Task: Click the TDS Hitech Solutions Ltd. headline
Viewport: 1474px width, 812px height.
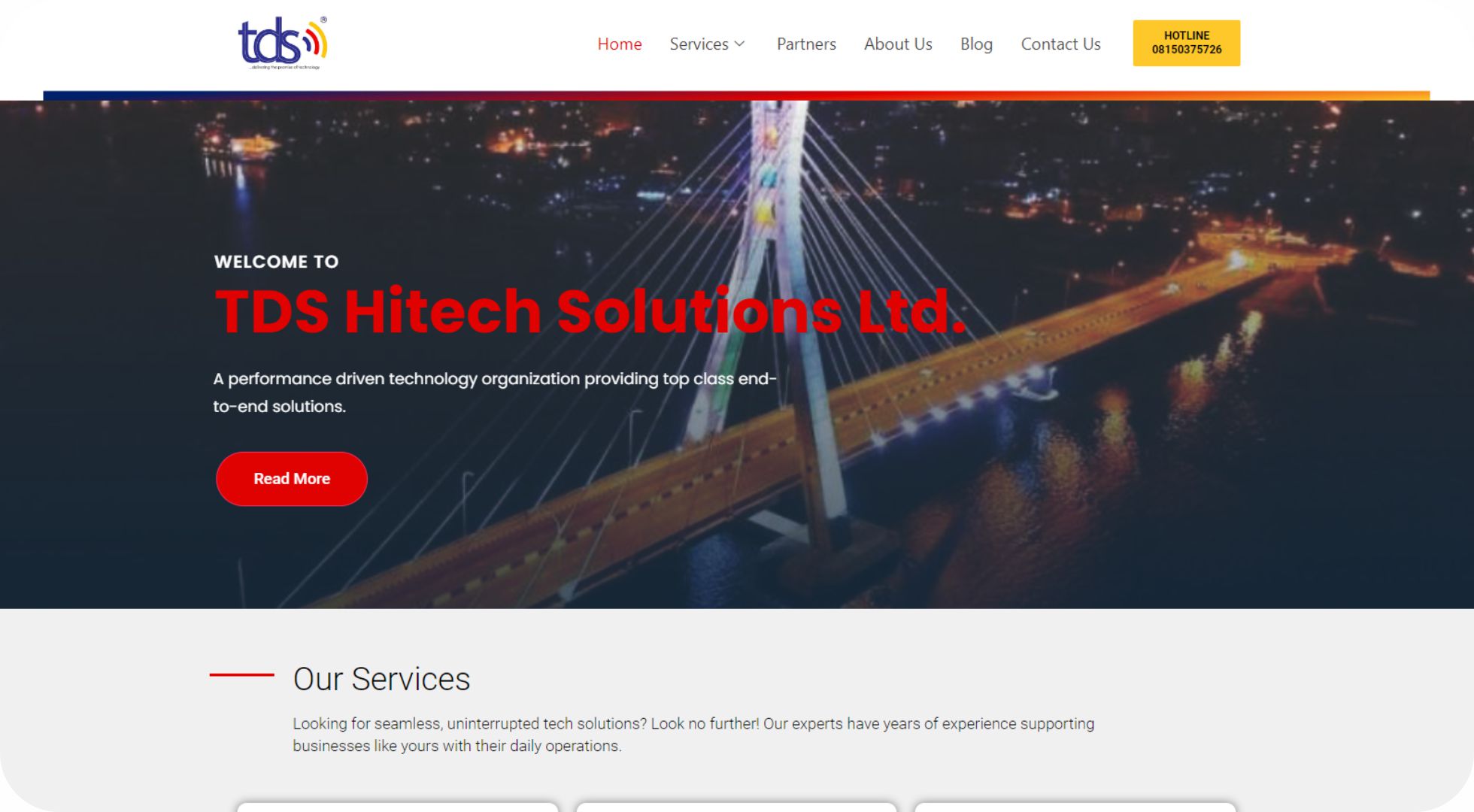Action: 590,311
